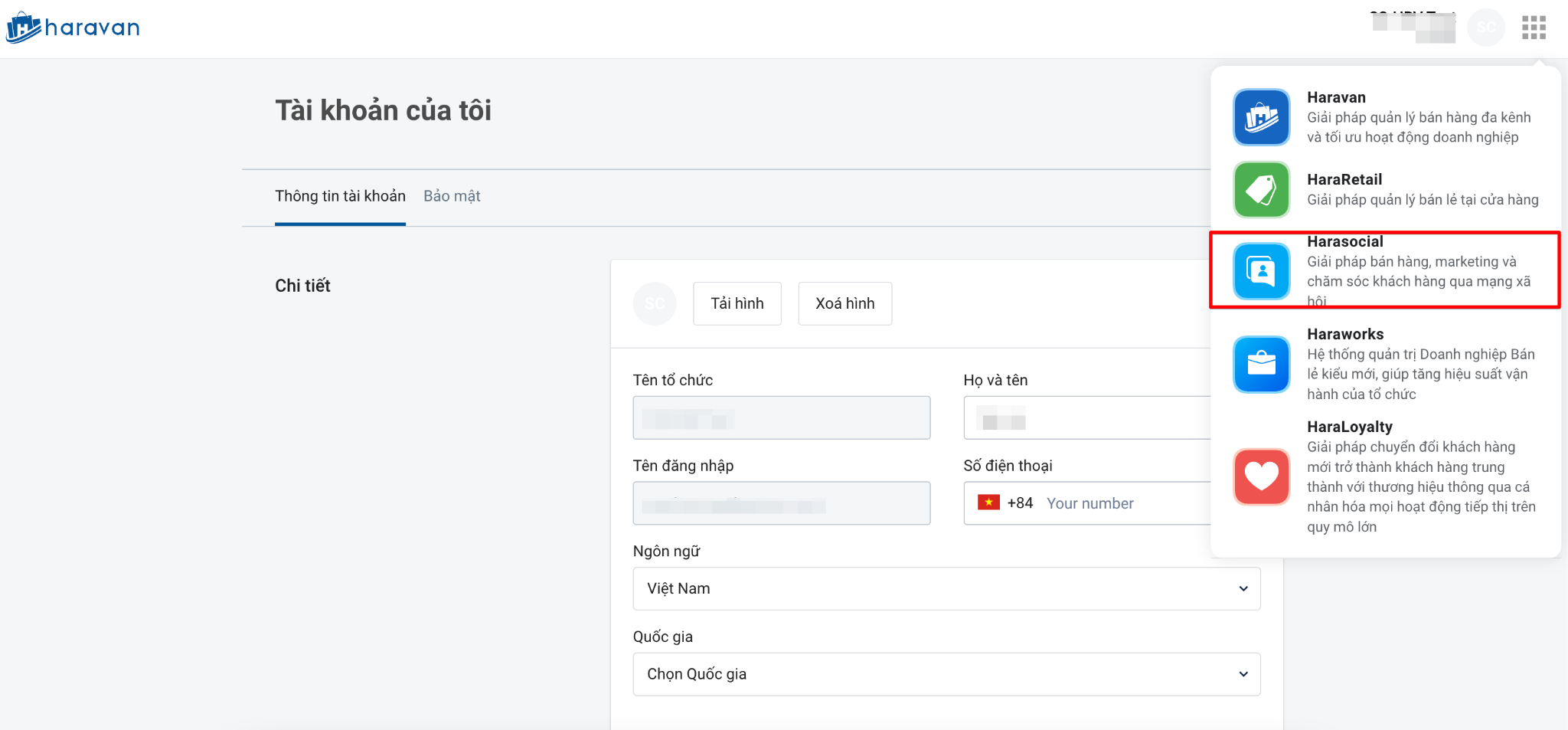1568x730 pixels.
Task: Click the Họ và tên input field
Action: click(x=1087, y=417)
